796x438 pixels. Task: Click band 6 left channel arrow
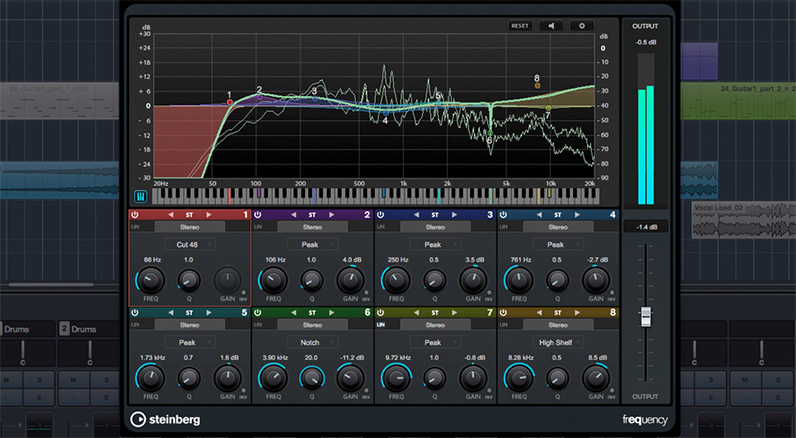(x=293, y=313)
